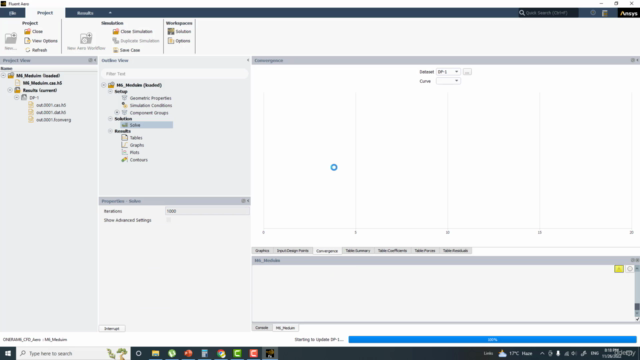The image size is (640, 360).
Task: Switch to the Results ribbon tab
Action: click(85, 13)
